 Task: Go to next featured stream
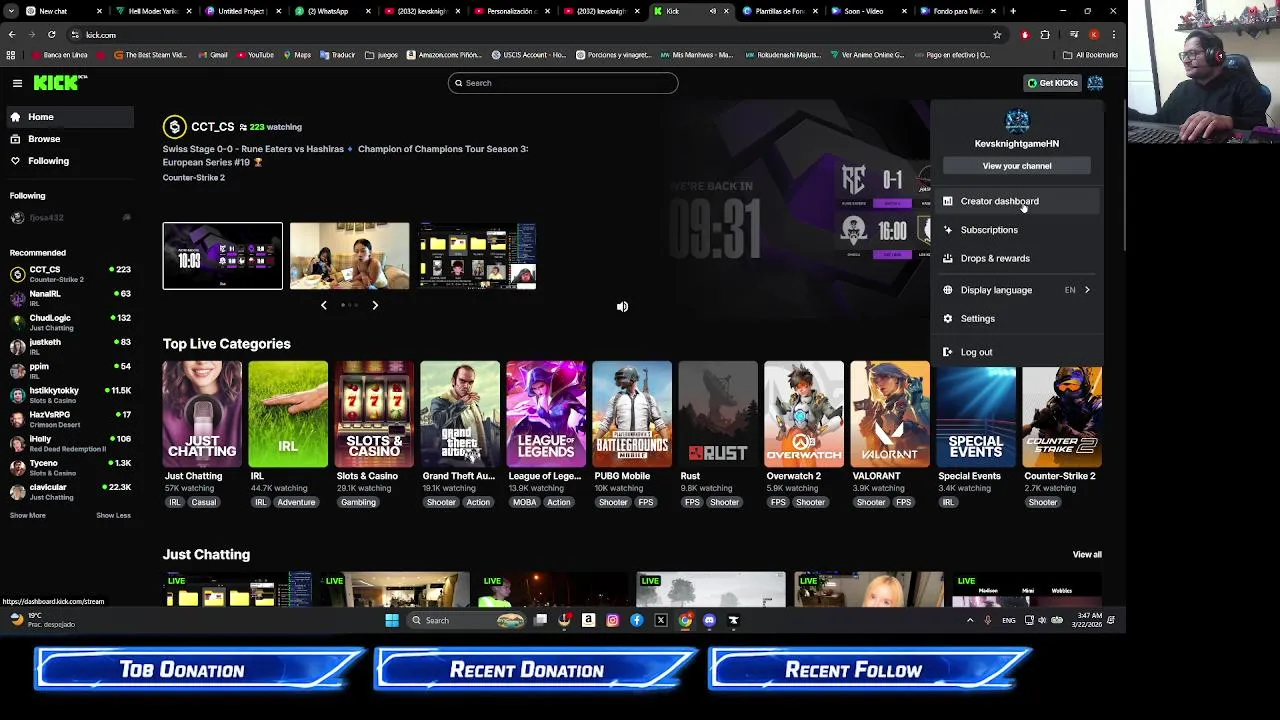375,305
